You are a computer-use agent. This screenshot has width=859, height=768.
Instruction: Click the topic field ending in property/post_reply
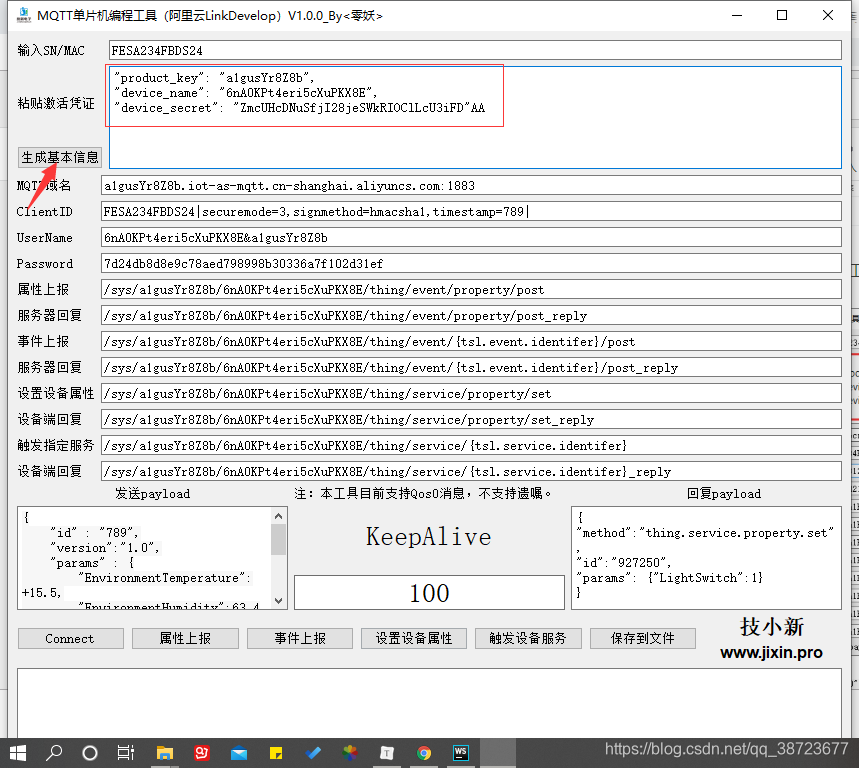tap(471, 316)
